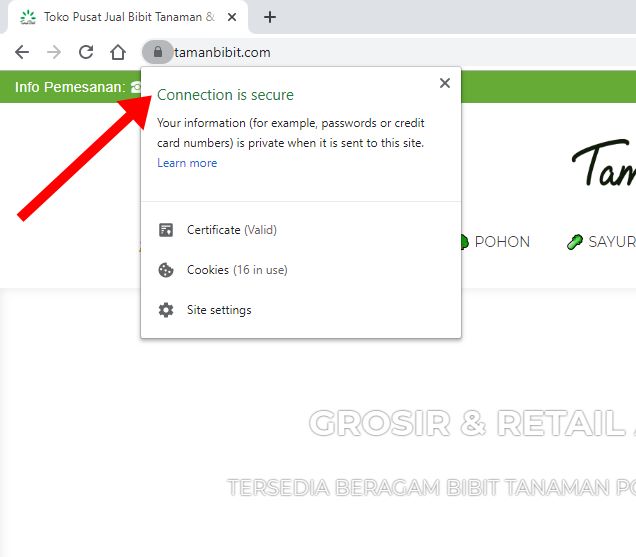This screenshot has height=557, width=636.
Task: Close the Toko Pusat Jual Bibit tab
Action: click(x=232, y=17)
